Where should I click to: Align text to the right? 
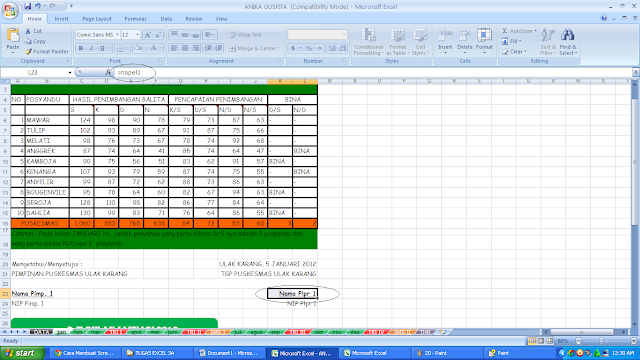[196, 48]
